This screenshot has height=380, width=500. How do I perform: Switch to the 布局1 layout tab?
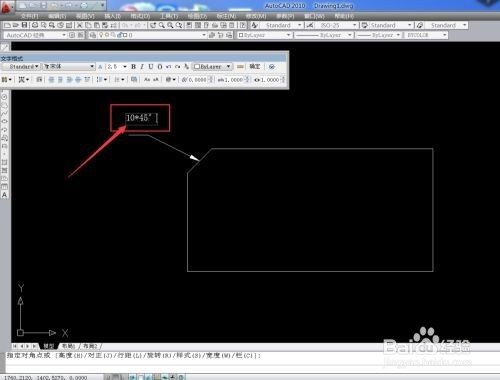coord(68,346)
